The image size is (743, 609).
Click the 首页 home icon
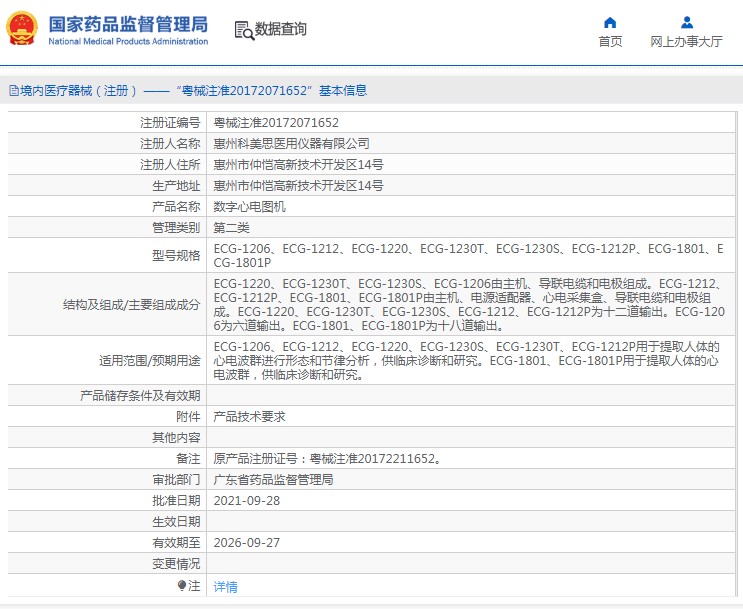click(610, 22)
